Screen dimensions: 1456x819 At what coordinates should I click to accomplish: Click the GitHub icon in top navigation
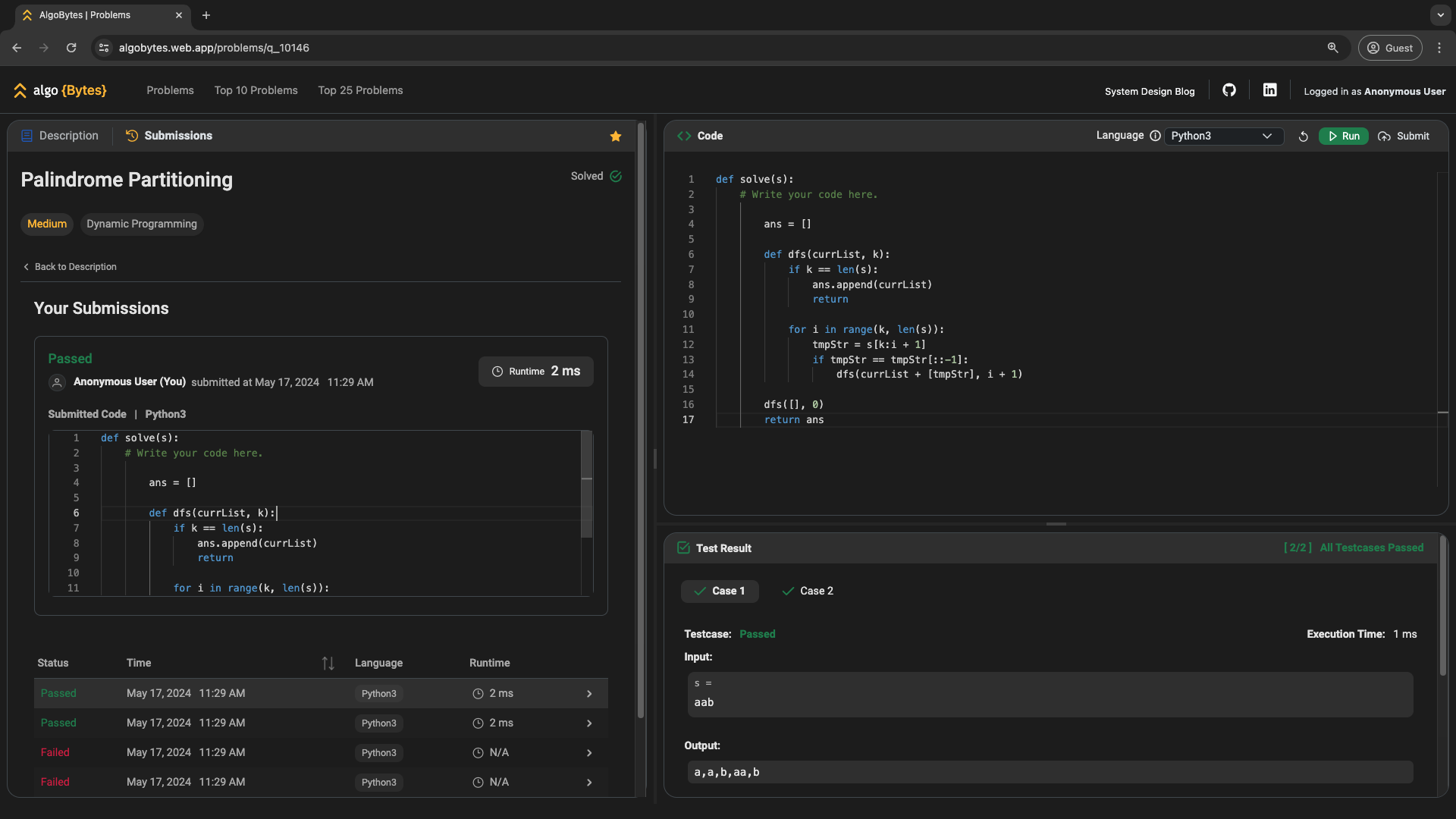tap(1229, 91)
